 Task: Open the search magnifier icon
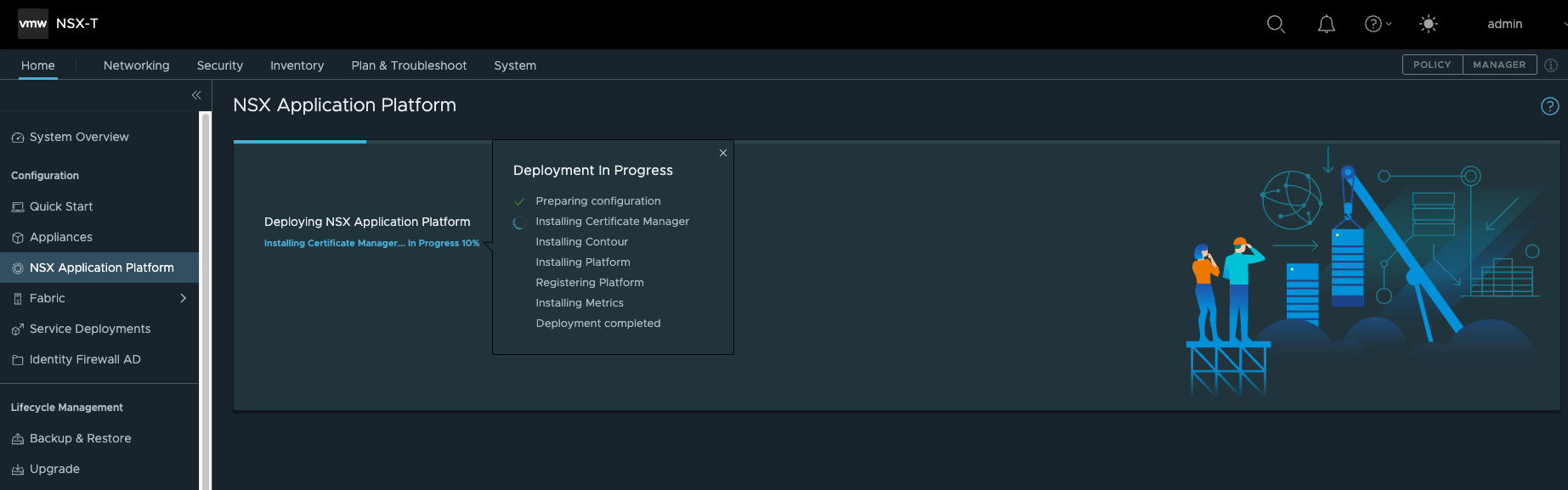(x=1276, y=24)
